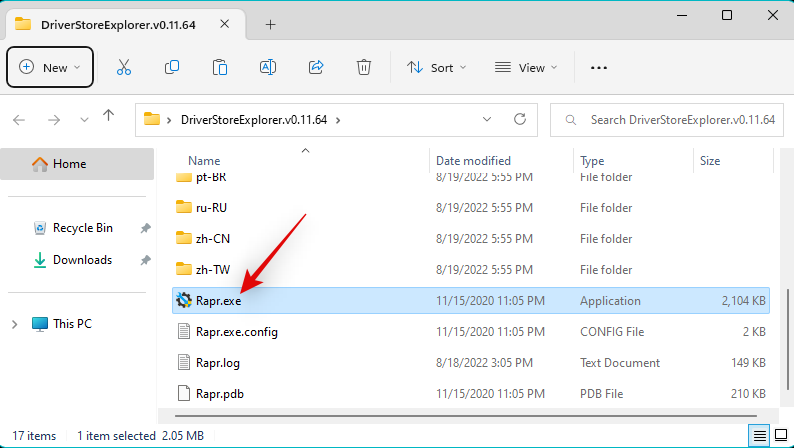Expand the recent locations chevron
Viewport: 794px width, 448px height.
(x=84, y=120)
